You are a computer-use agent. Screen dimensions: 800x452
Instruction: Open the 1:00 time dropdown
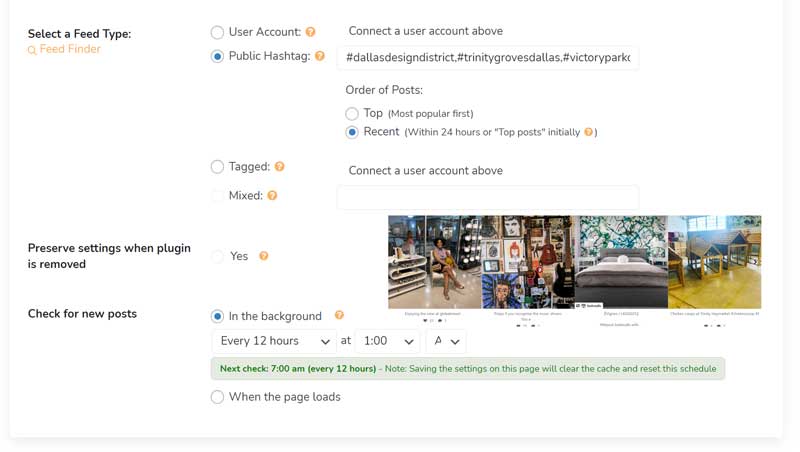[x=388, y=341]
